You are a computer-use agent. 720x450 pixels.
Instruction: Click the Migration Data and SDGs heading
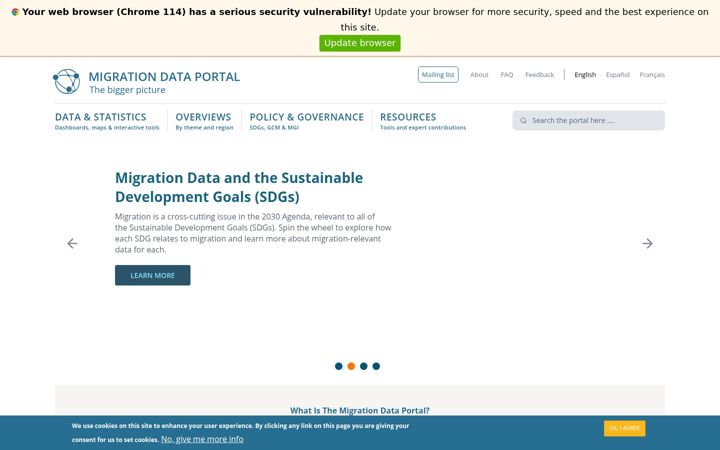(x=239, y=187)
